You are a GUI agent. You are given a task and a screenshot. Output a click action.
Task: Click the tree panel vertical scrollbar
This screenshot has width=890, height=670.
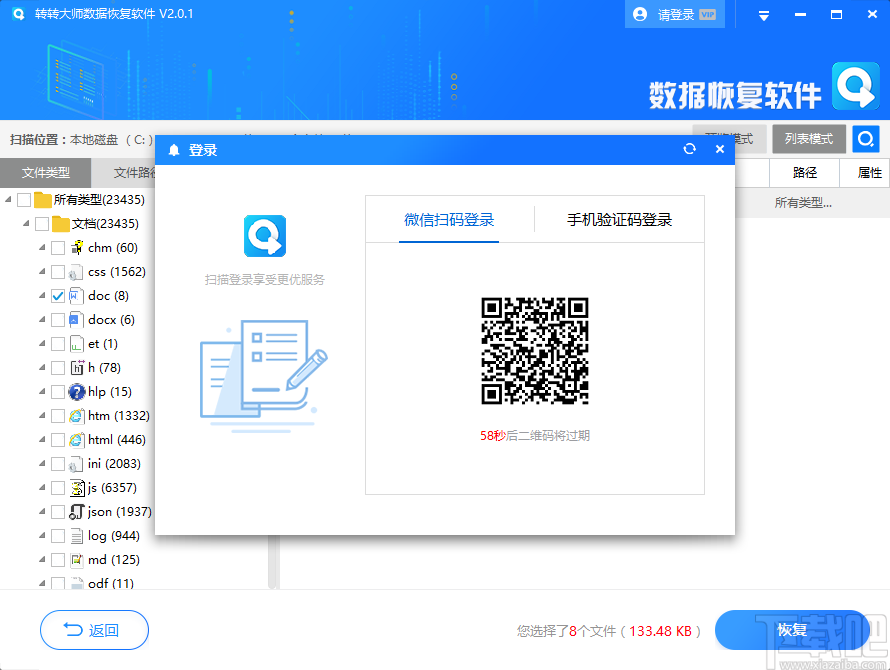pos(272,562)
